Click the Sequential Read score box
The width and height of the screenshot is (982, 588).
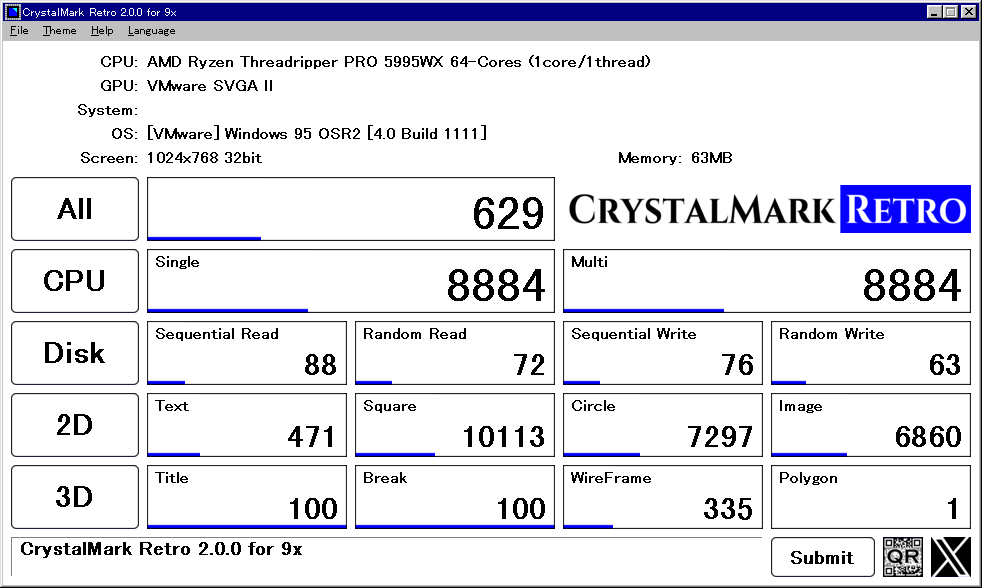(x=246, y=353)
